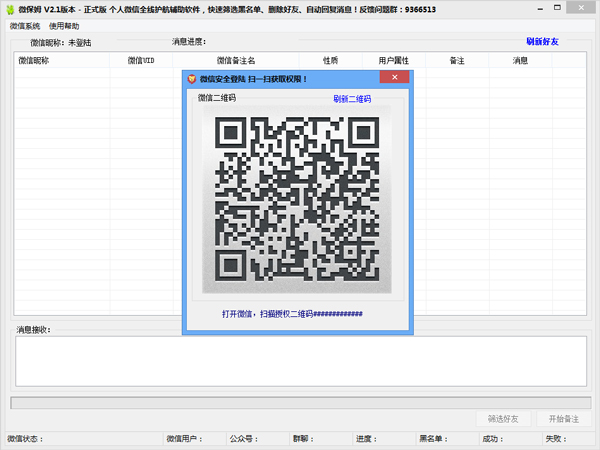Click the 消息 column header
Viewport: 600px width, 450px height.
[x=520, y=61]
